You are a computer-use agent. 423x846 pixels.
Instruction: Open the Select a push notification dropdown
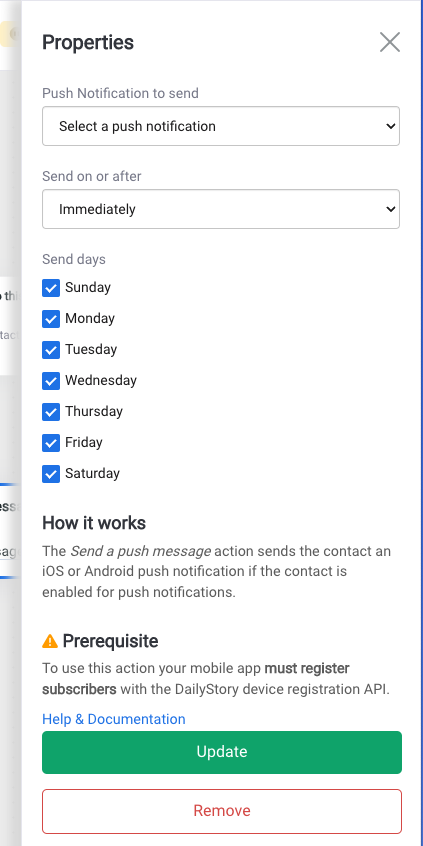(221, 126)
